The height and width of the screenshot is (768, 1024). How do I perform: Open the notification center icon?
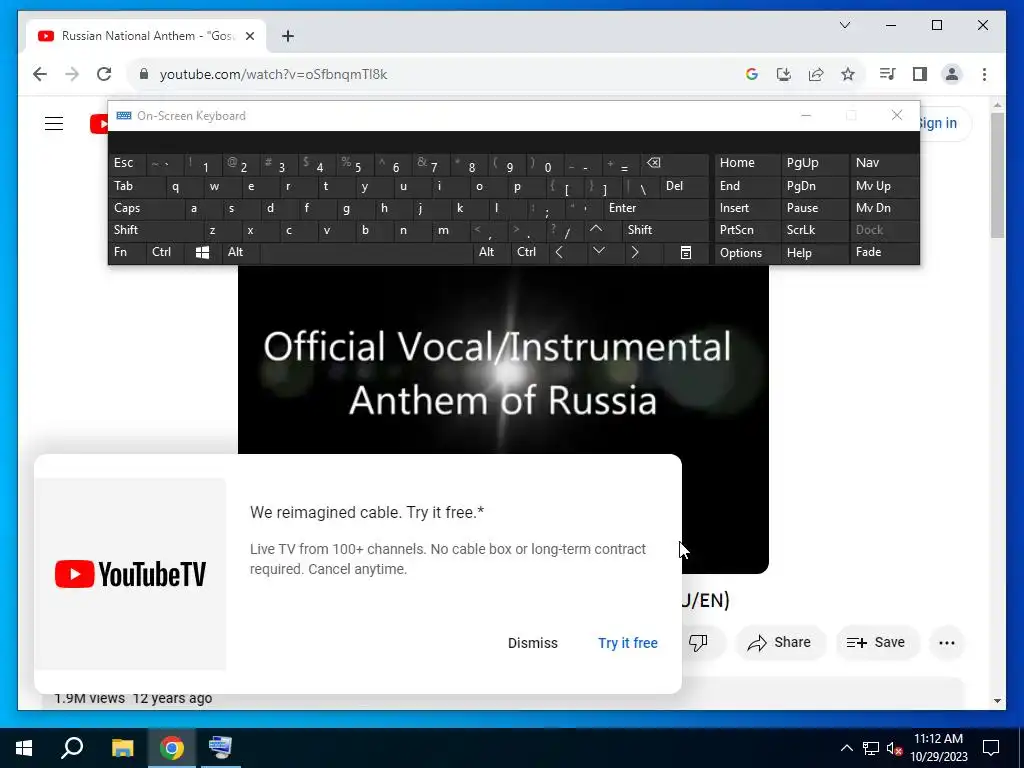(x=991, y=748)
